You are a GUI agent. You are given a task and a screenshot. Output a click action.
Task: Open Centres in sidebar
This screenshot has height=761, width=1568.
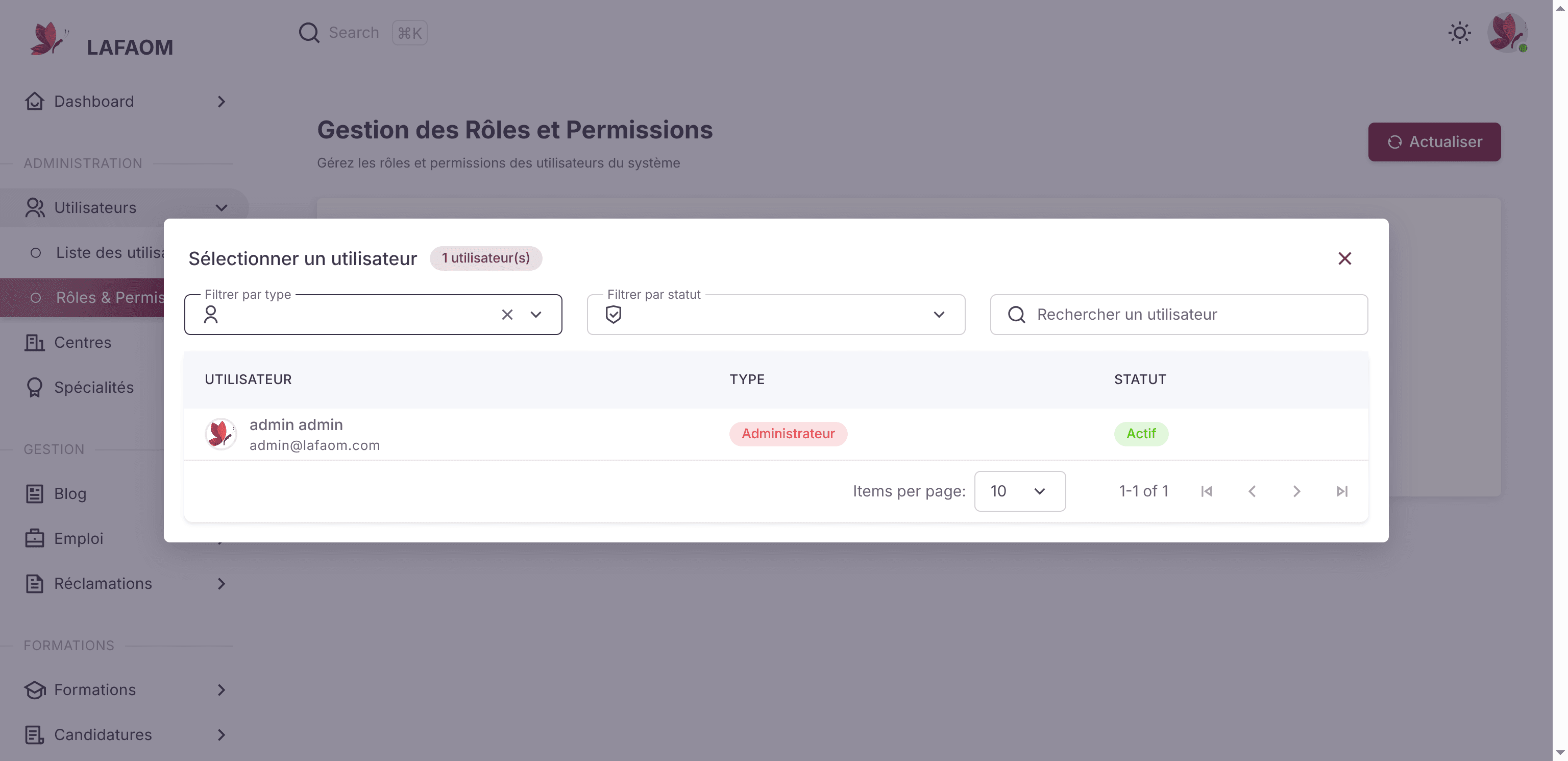pyautogui.click(x=83, y=343)
